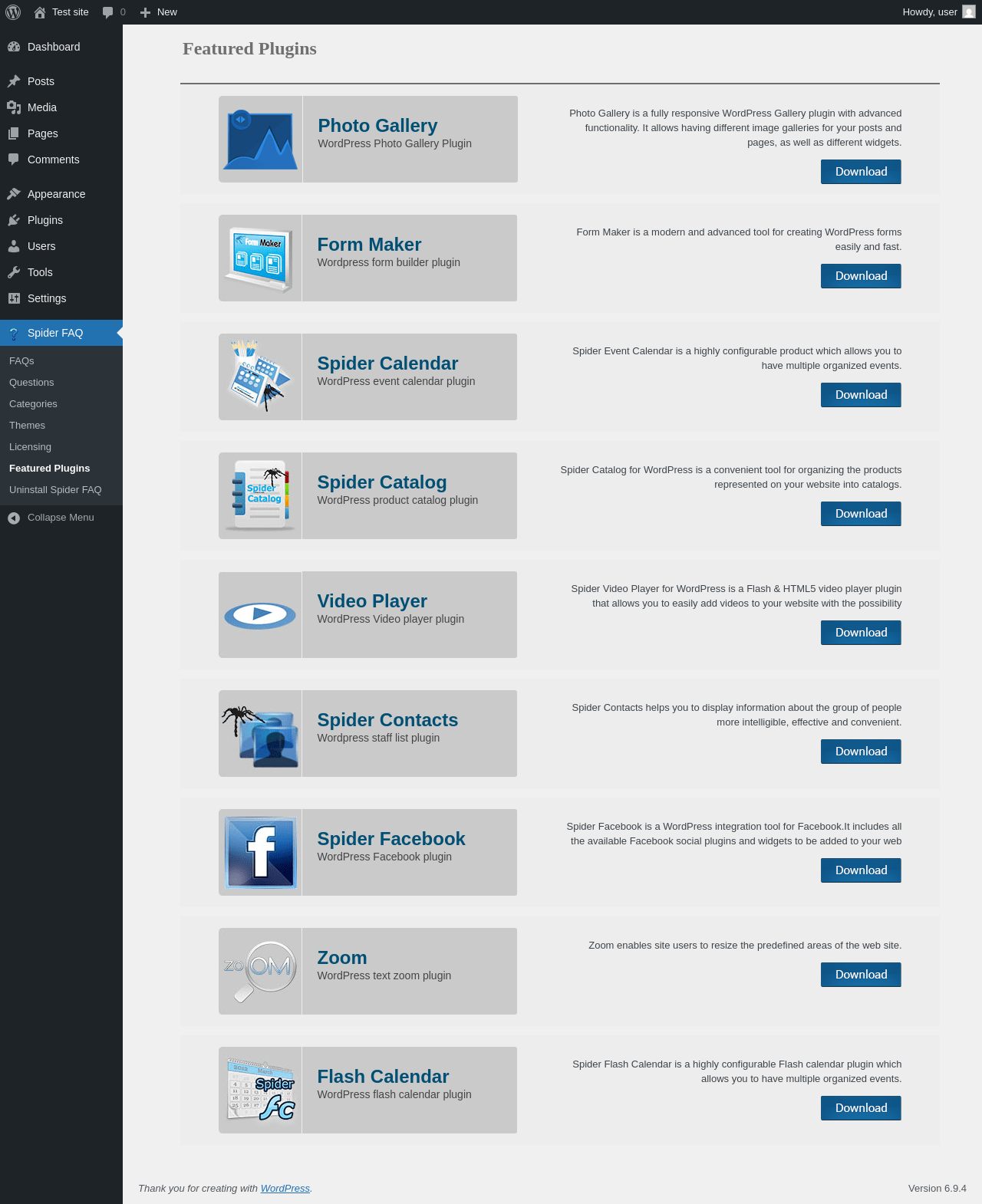The image size is (982, 1204).
Task: Download the Flash Calendar plugin
Action: pyautogui.click(x=861, y=1108)
